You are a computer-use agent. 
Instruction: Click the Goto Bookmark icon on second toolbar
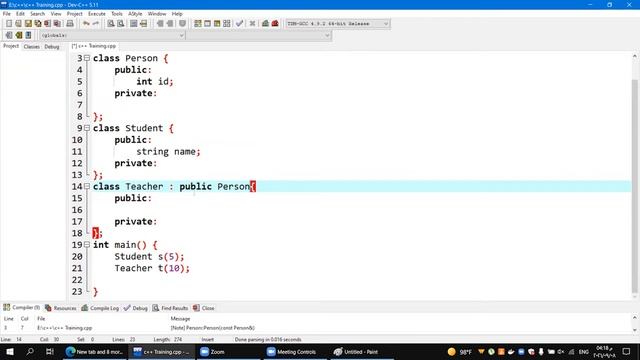point(28,35)
